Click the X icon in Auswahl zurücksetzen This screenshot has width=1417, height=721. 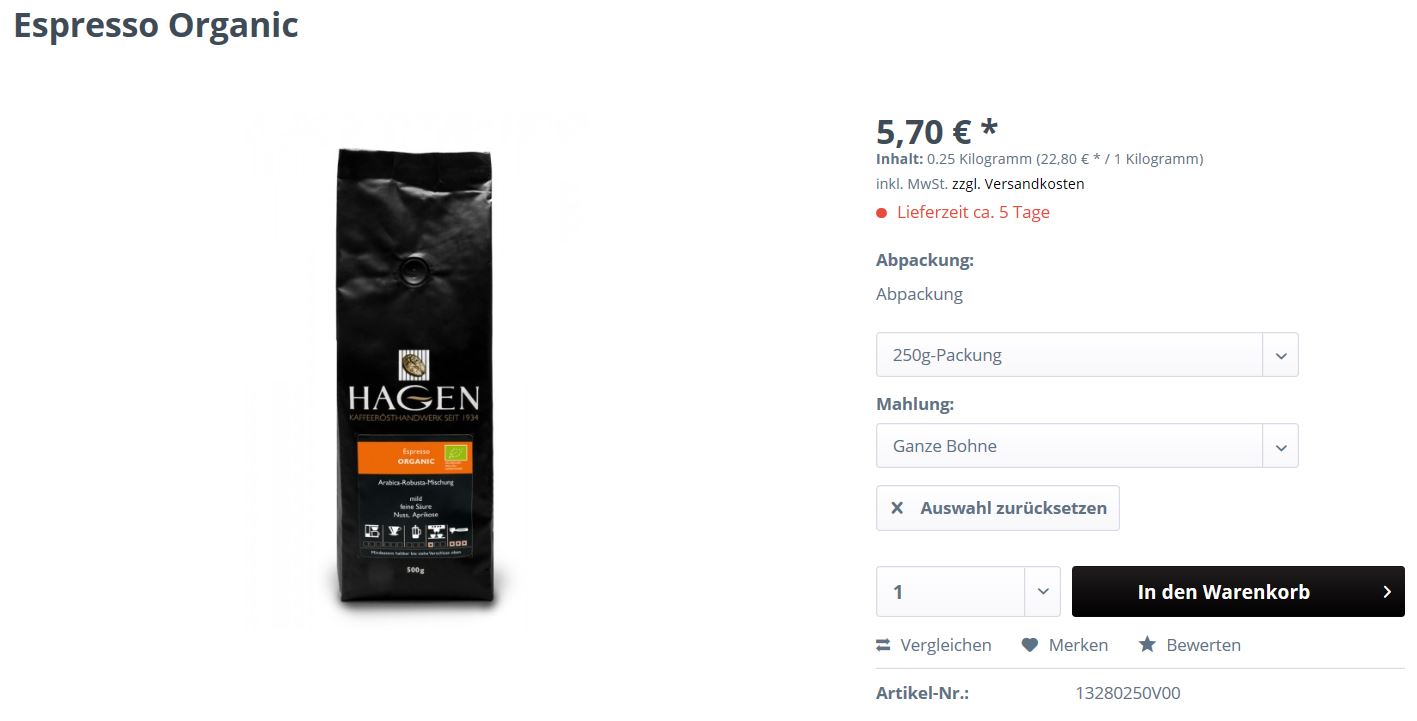point(897,508)
